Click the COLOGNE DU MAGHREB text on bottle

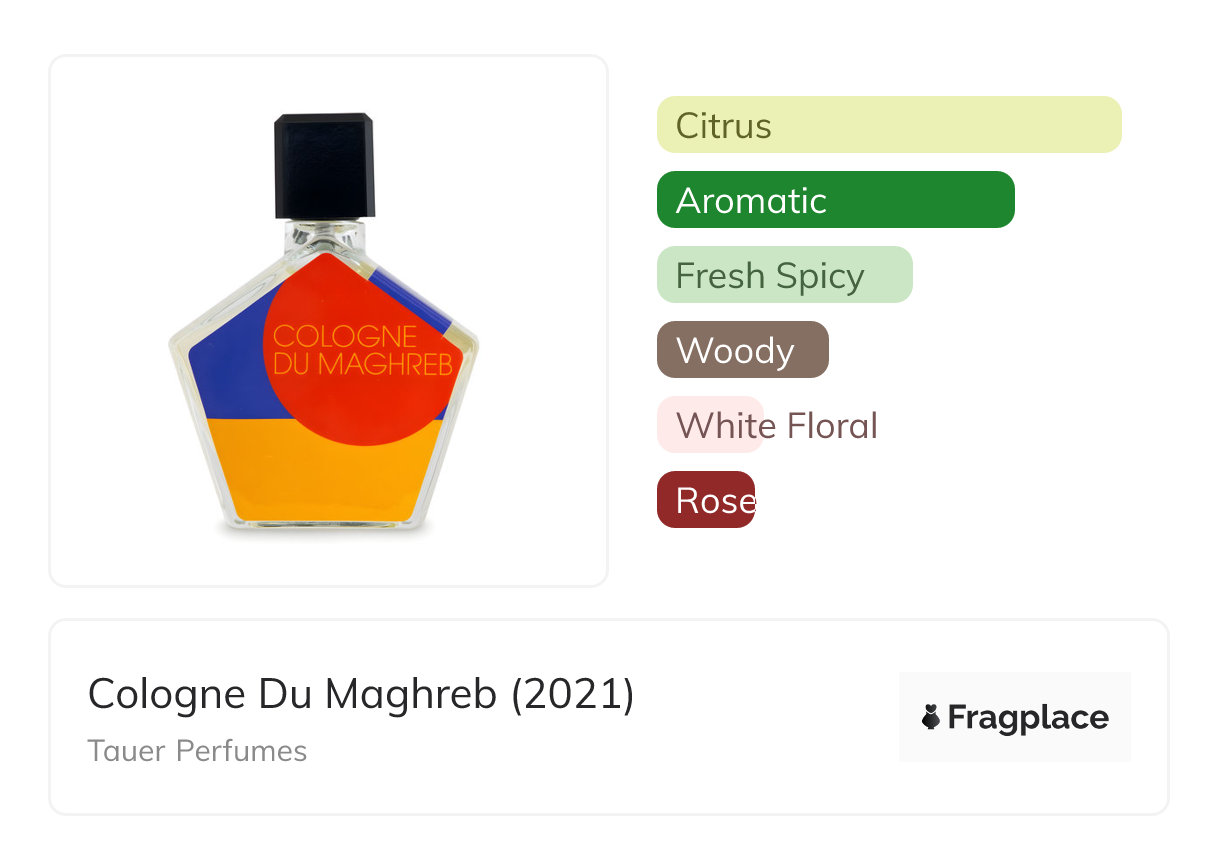(x=362, y=350)
